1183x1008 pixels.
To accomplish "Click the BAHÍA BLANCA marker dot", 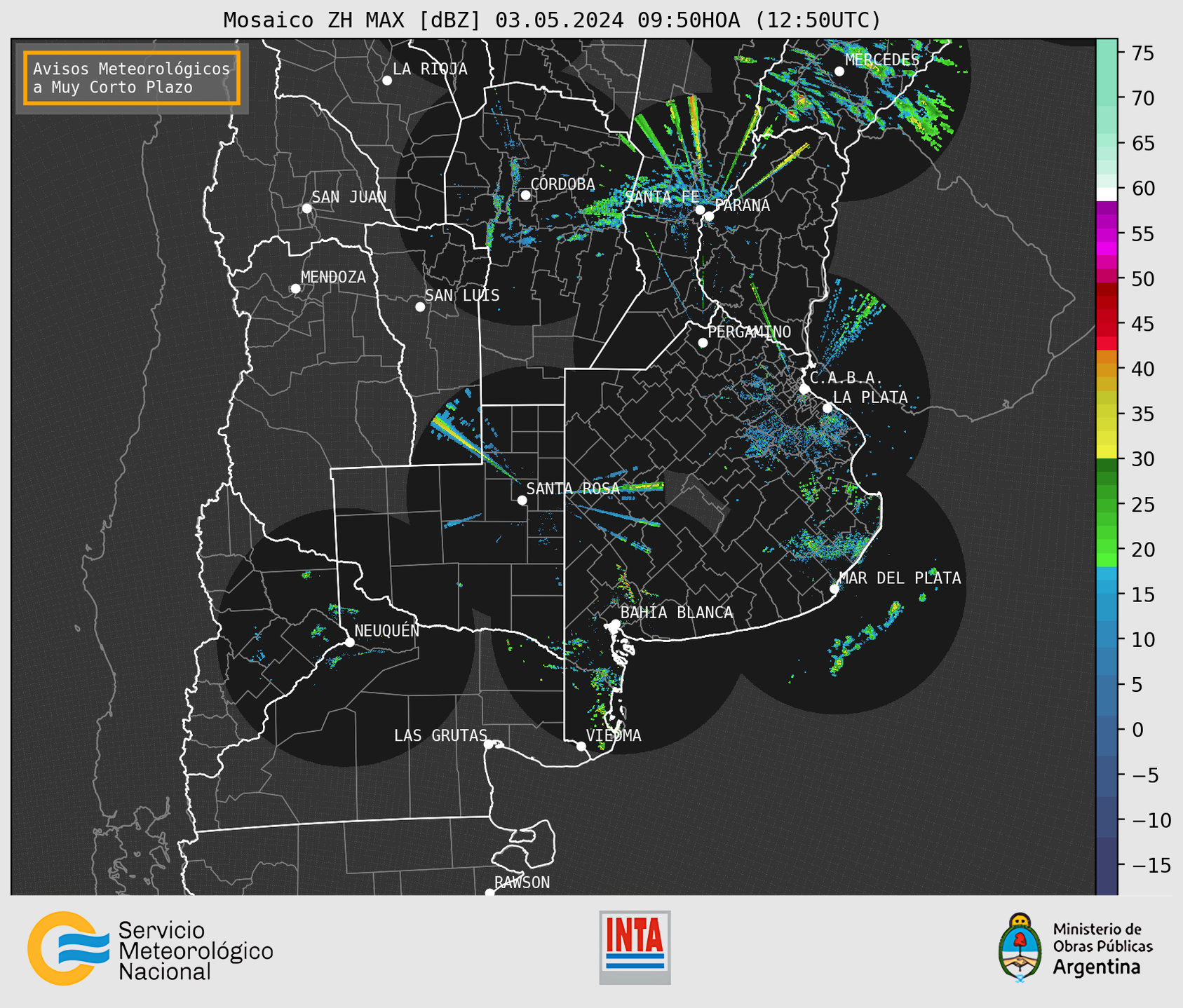I will coord(615,623).
